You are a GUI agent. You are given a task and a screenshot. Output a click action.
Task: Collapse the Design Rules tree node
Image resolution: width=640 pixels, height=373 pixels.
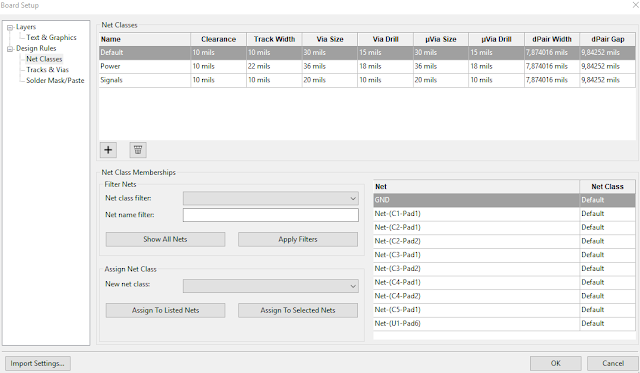pyautogui.click(x=10, y=49)
